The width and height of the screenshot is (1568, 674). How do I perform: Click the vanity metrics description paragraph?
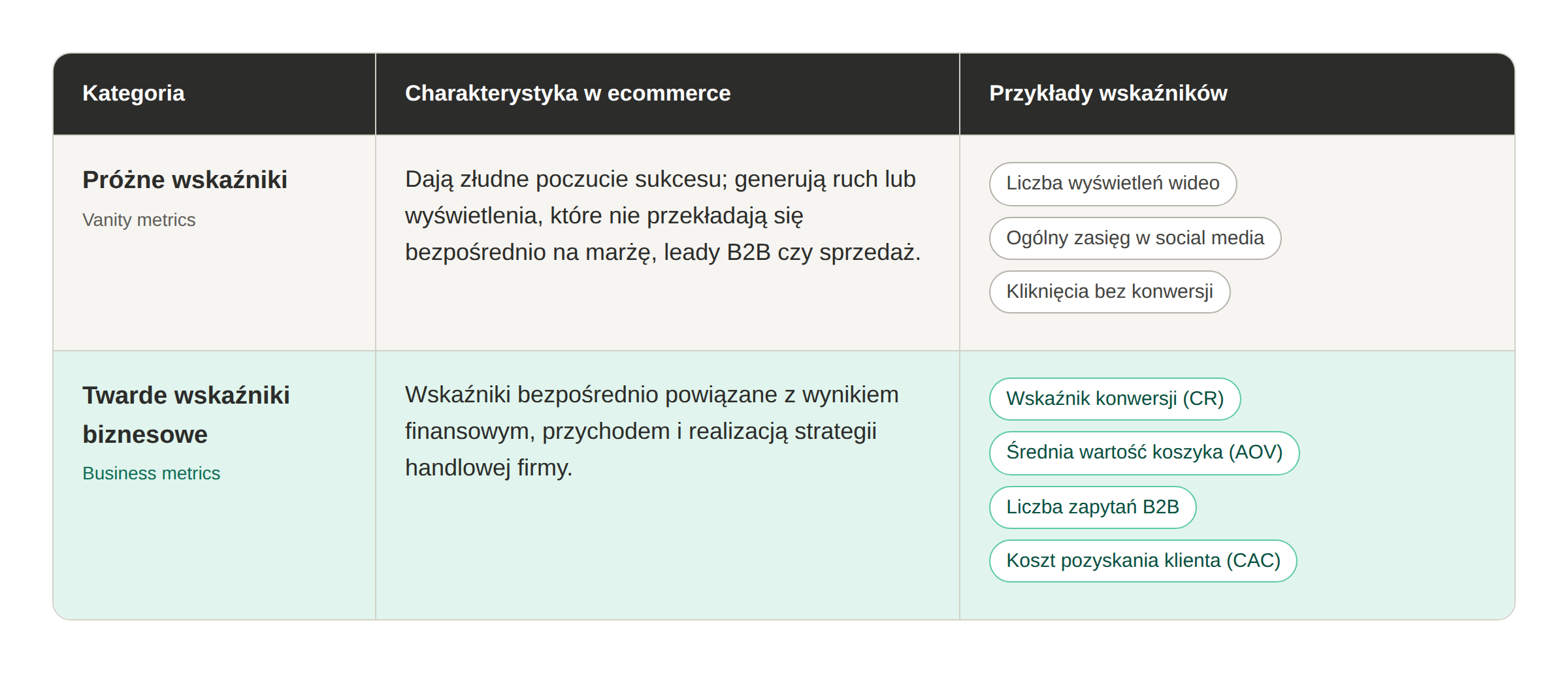[662, 216]
